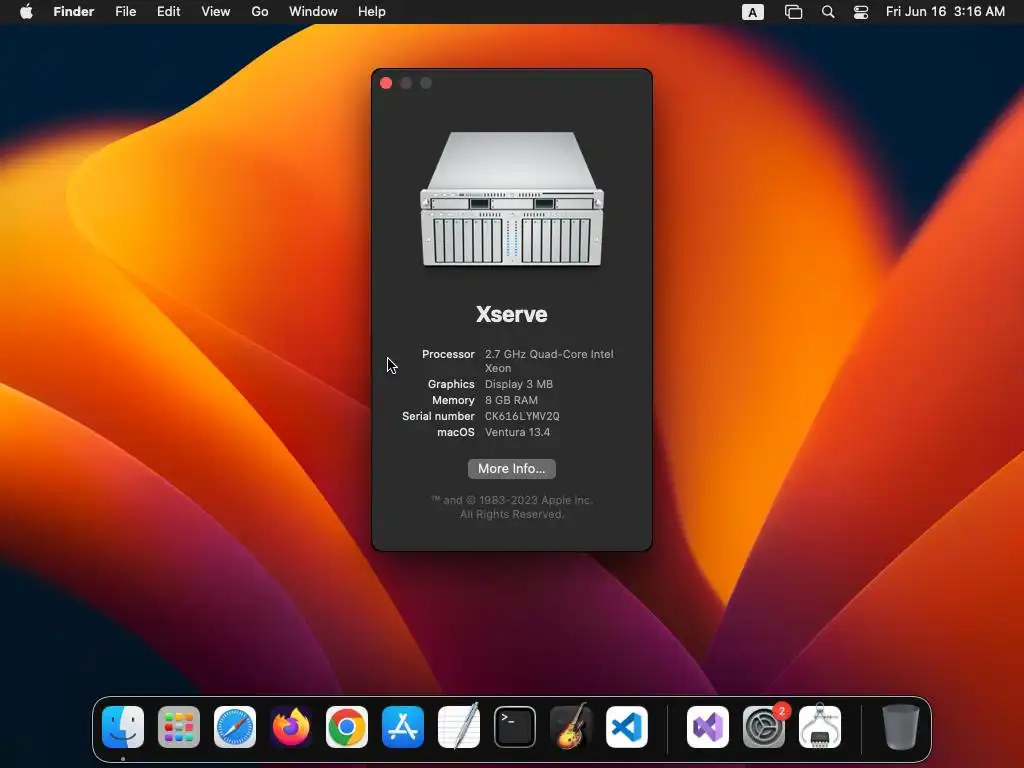The width and height of the screenshot is (1024, 768).
Task: Open the Trash in the Dock
Action: point(901,727)
